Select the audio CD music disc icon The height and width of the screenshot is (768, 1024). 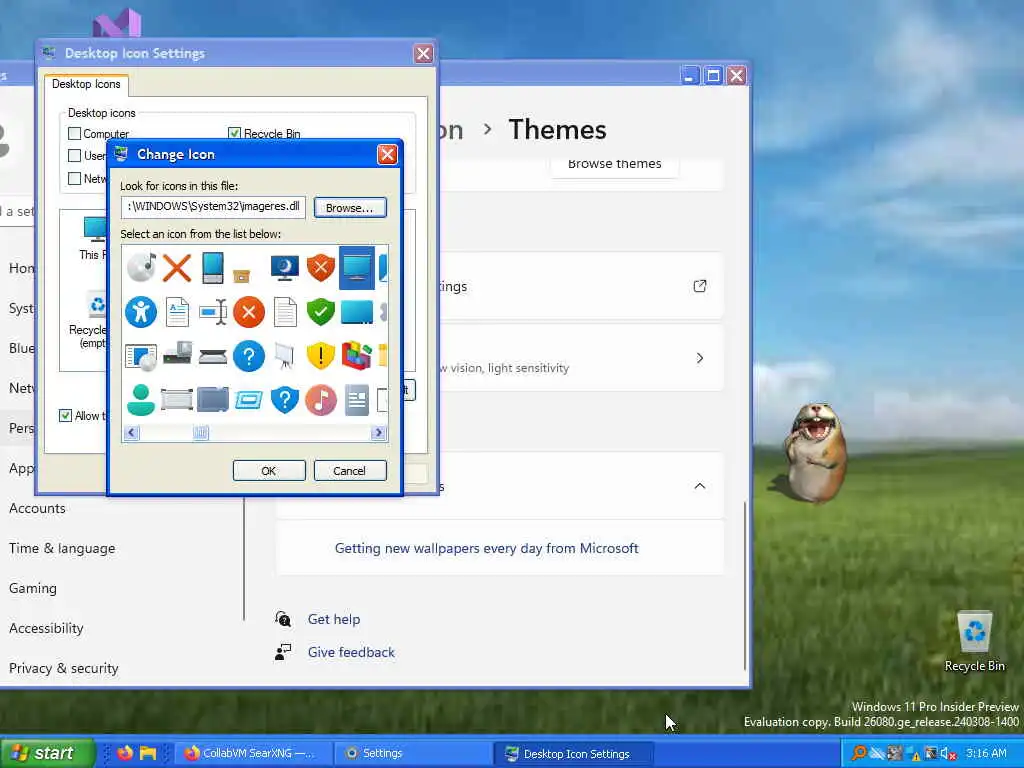[x=141, y=268]
